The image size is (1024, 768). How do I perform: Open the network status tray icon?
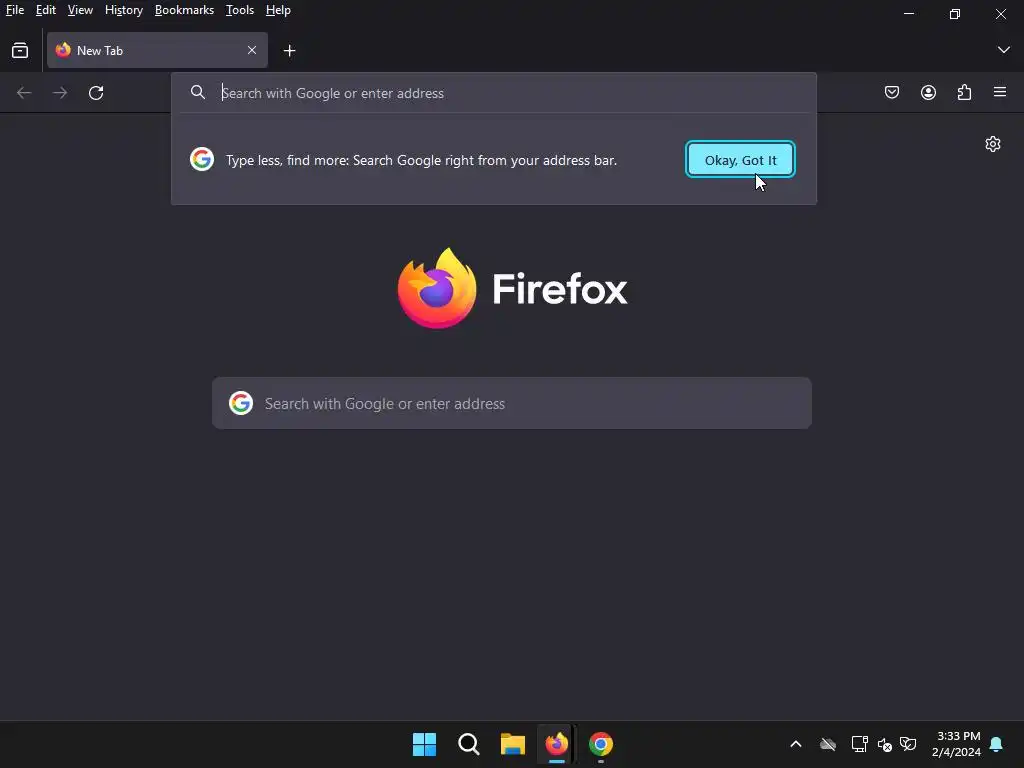859,744
